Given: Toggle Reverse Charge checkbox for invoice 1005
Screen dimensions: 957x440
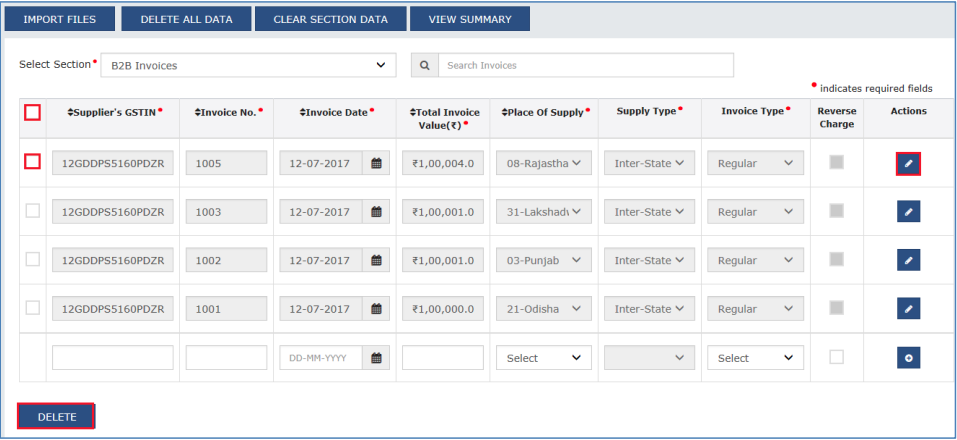Looking at the screenshot, I should coord(836,162).
